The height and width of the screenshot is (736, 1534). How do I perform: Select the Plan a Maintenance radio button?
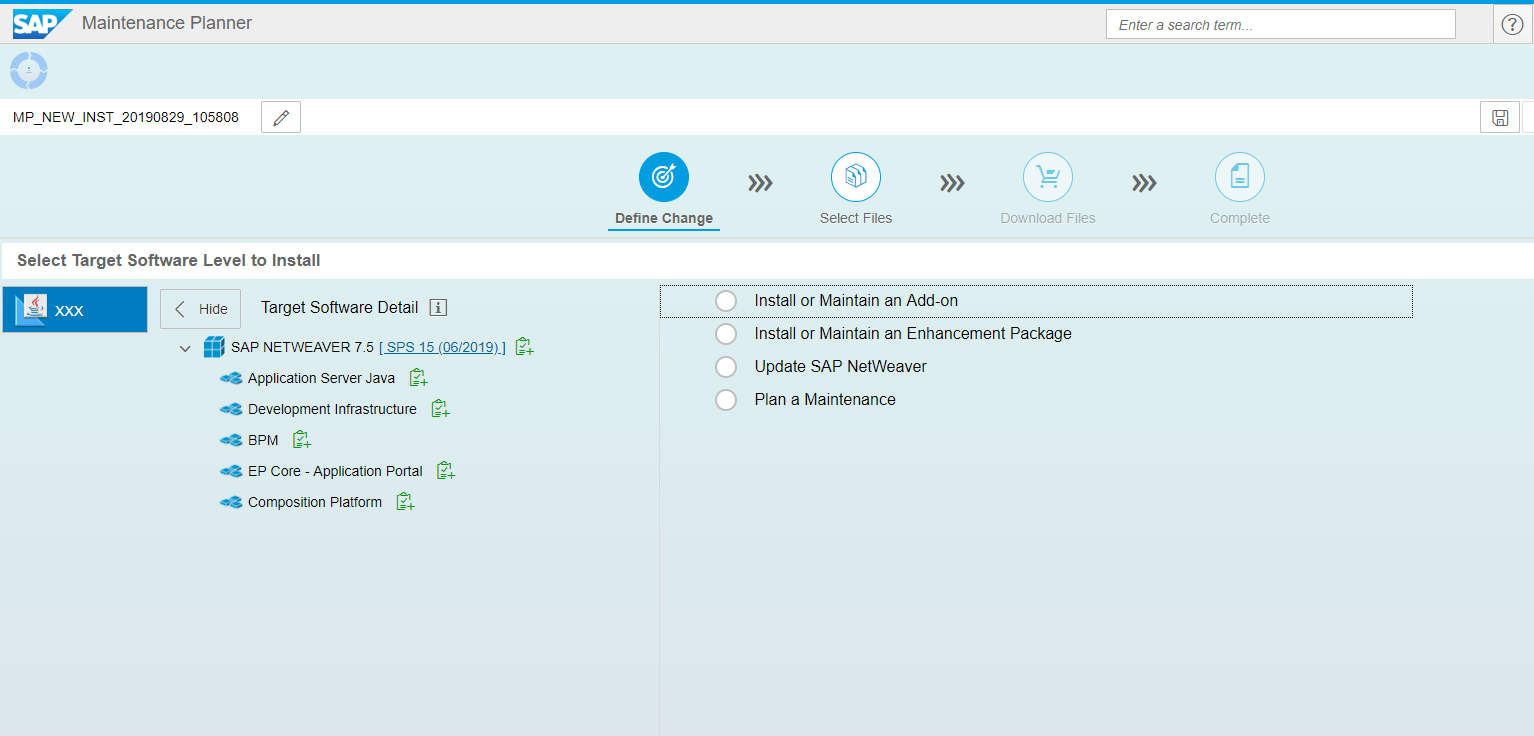tap(726, 400)
